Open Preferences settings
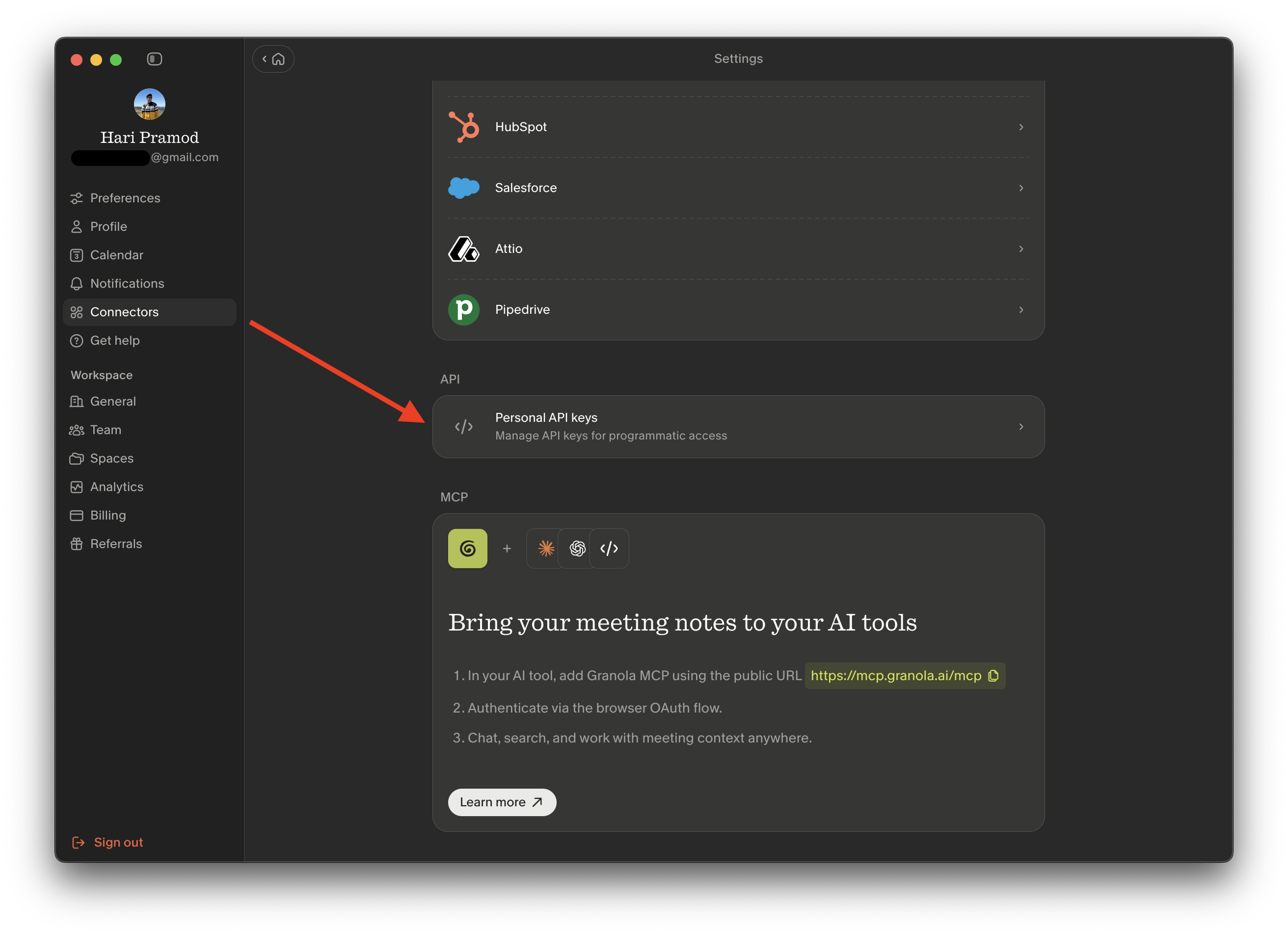 point(149,198)
